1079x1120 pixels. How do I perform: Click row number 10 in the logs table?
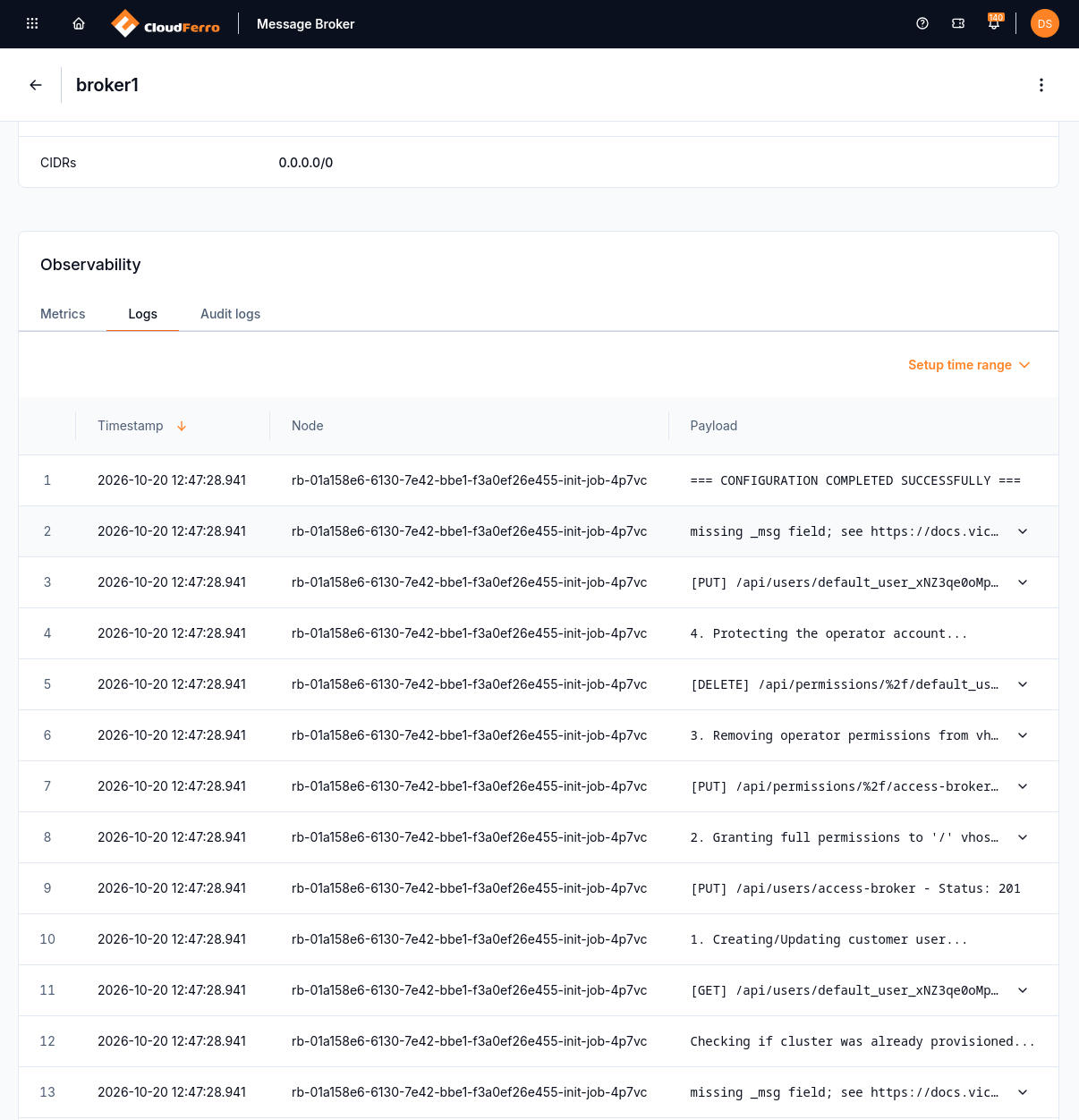coord(47,939)
